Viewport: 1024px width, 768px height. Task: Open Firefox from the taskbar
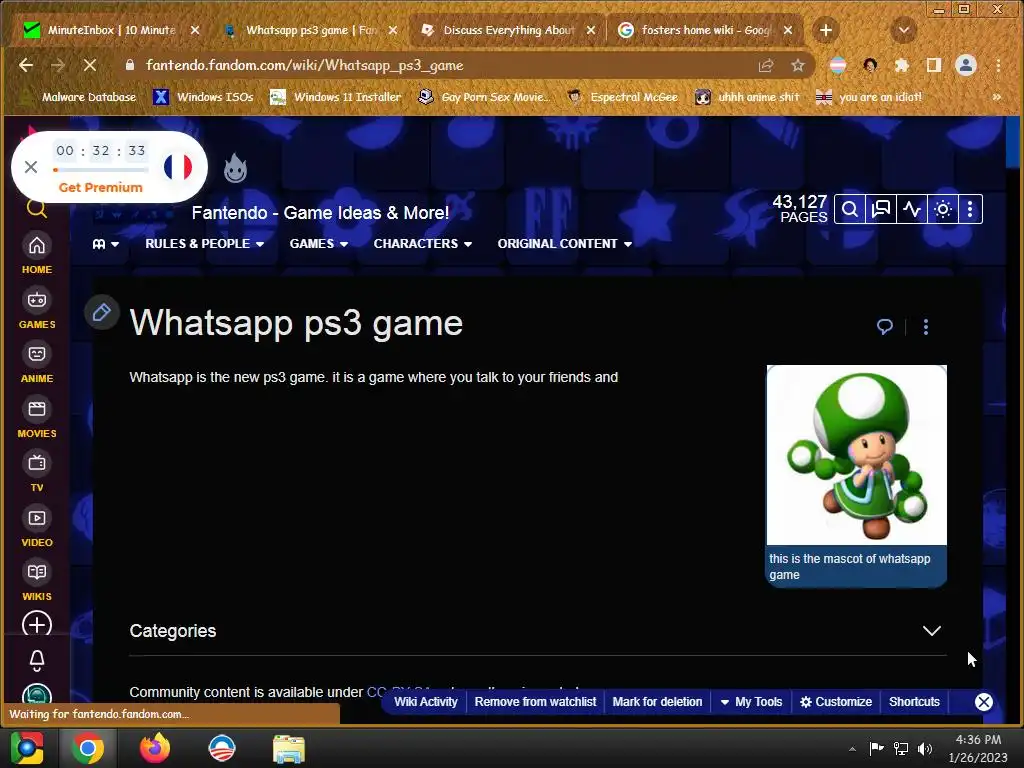pos(155,748)
